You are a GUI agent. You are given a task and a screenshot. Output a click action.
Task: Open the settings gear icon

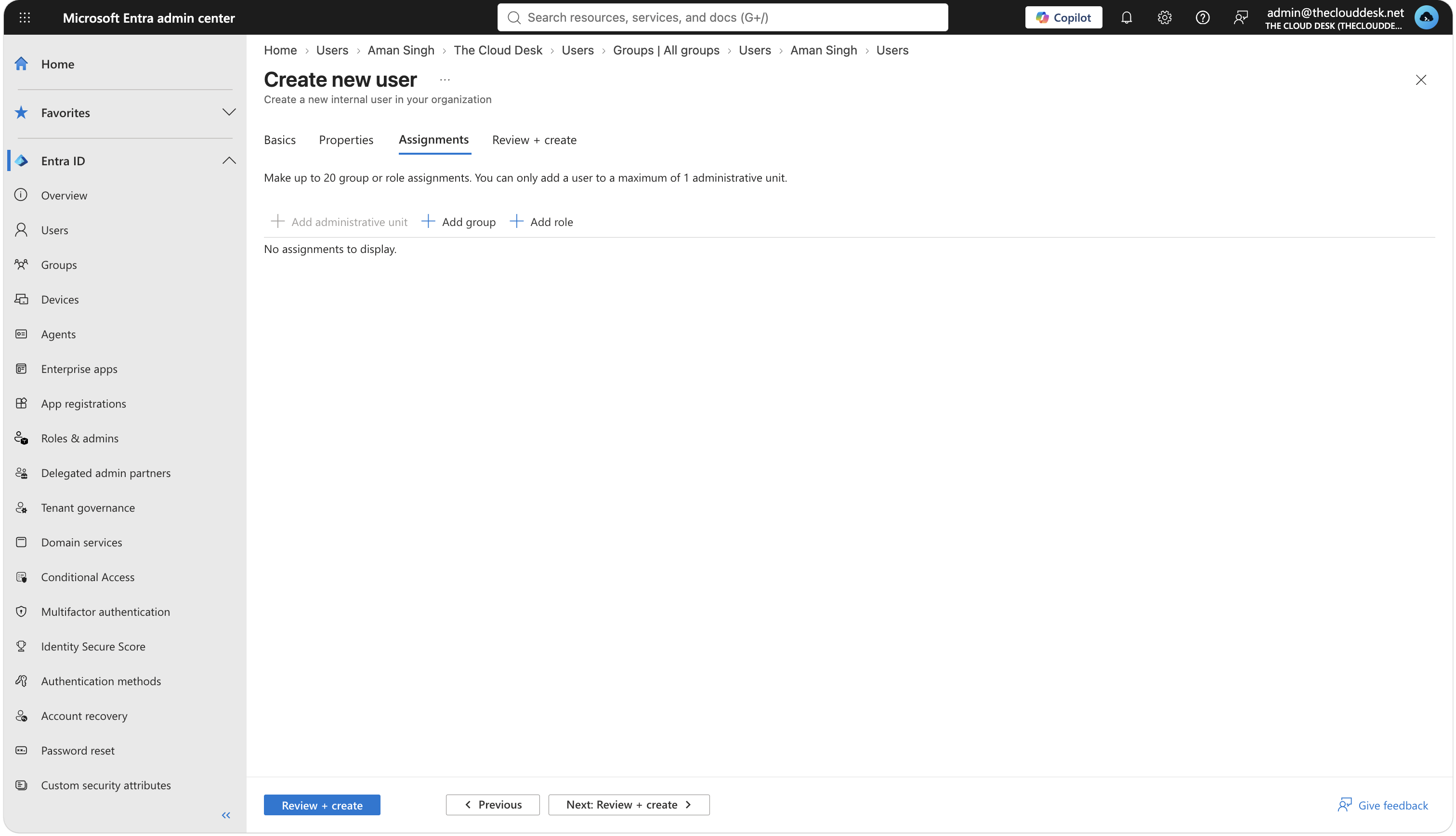coord(1164,17)
